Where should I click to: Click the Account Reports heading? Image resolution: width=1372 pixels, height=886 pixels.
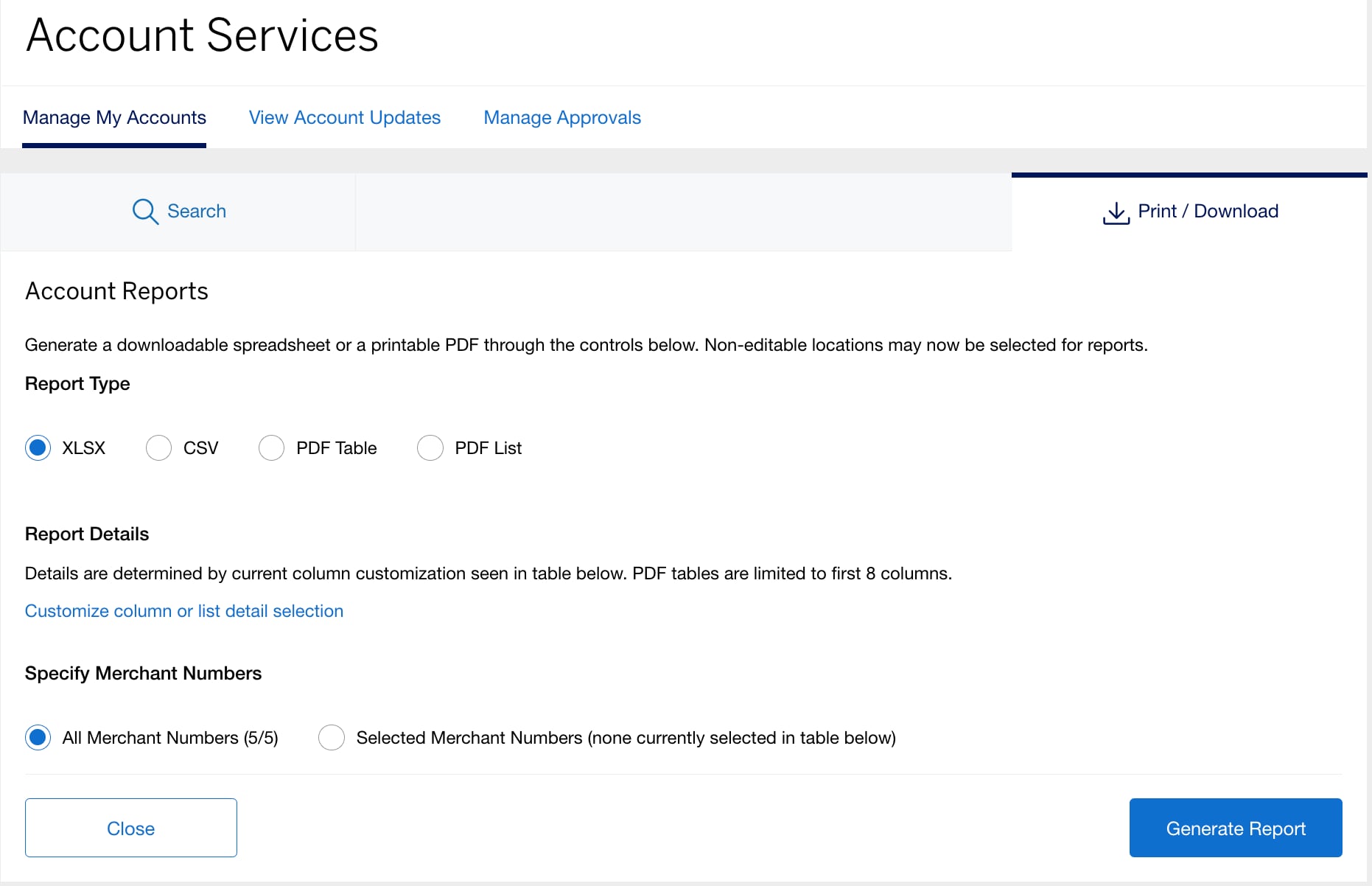point(116,291)
